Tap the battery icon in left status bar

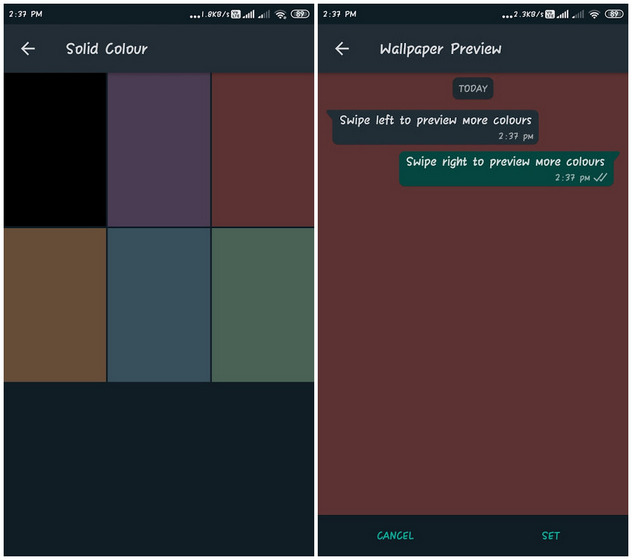300,14
